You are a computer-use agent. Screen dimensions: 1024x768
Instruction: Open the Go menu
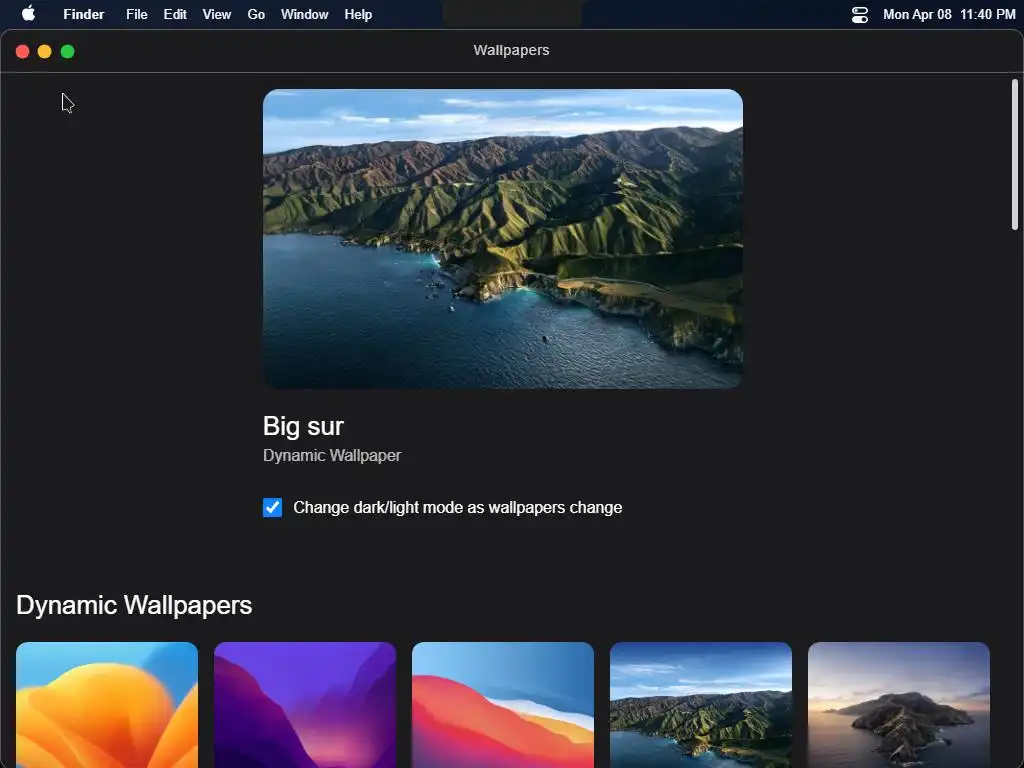[256, 14]
